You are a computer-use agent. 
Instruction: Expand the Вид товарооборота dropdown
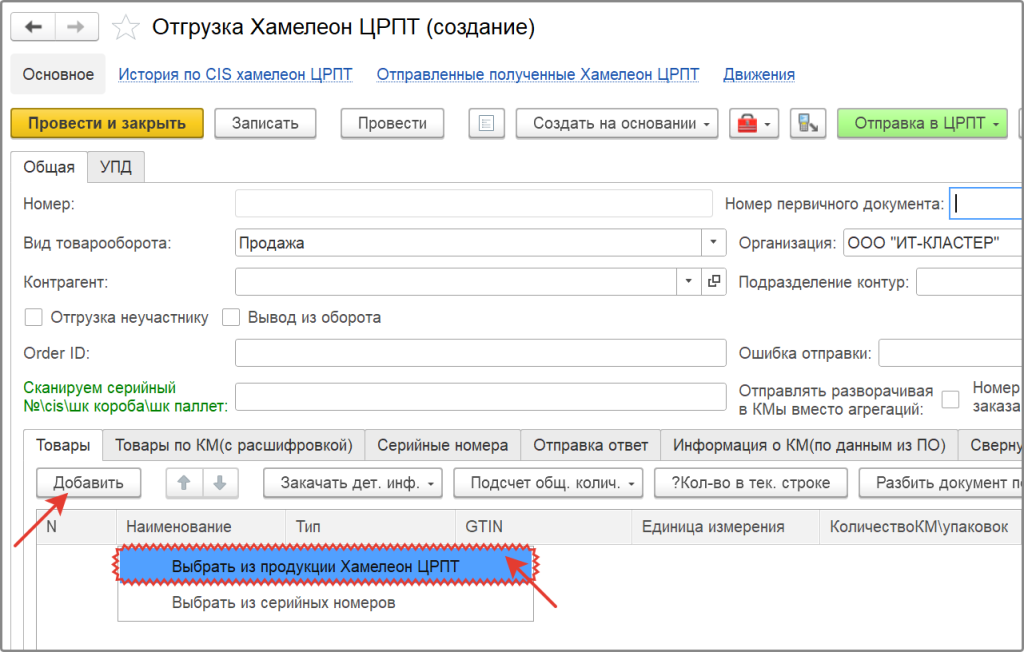713,242
